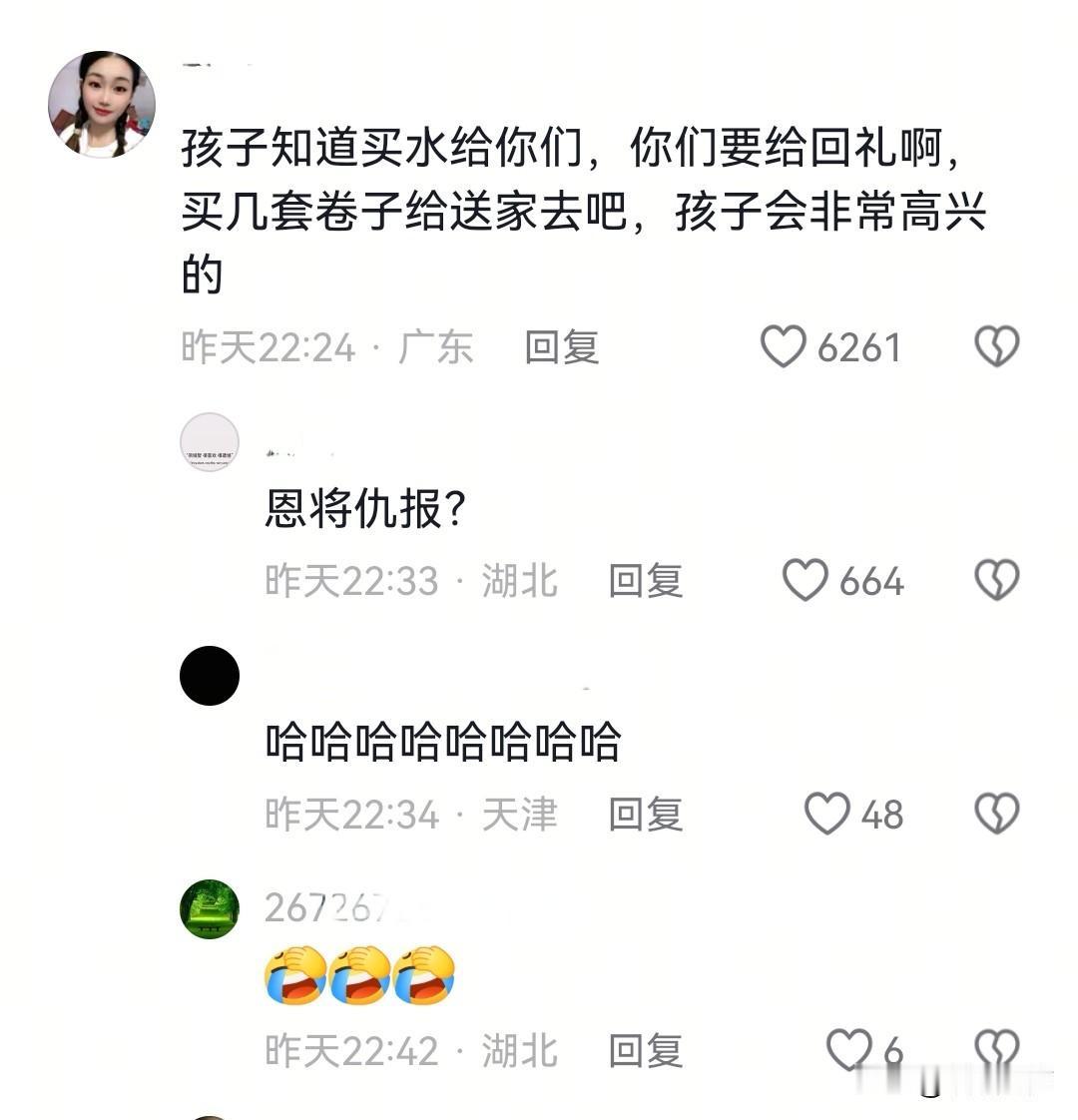Open the white circular avatar profile
Viewport: 1078px width, 1120px height.
(210, 442)
